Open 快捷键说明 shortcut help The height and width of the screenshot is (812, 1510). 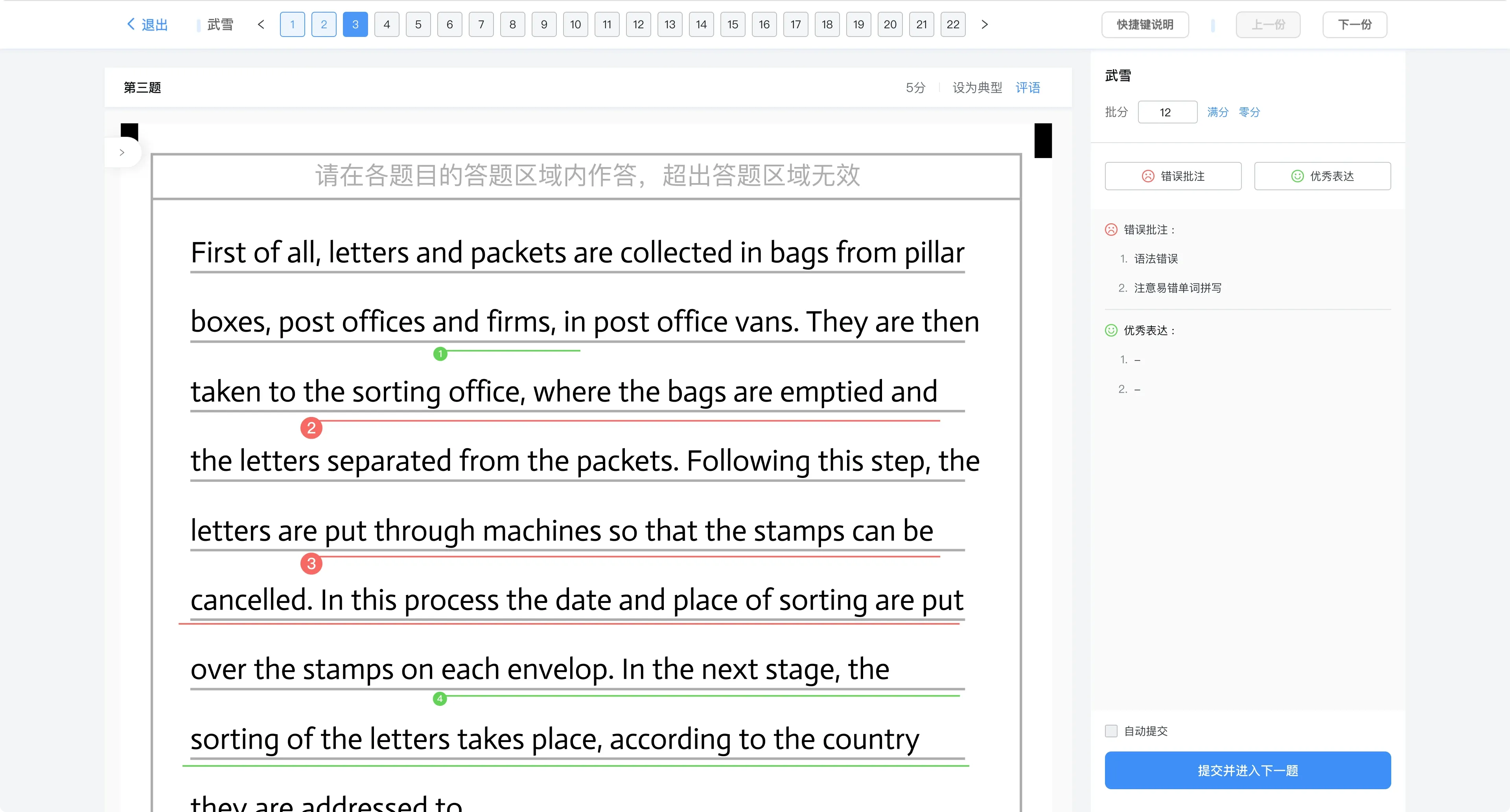coord(1145,25)
